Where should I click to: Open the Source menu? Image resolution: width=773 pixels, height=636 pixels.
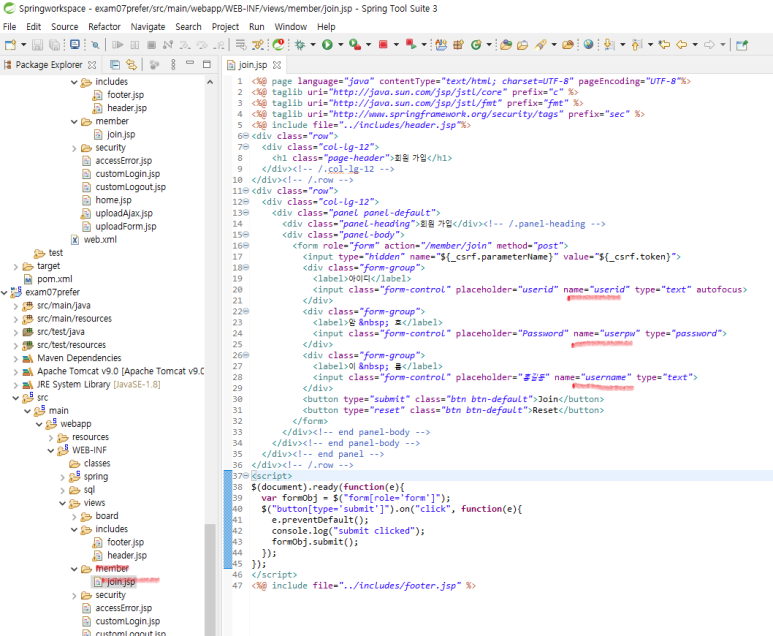[65, 27]
